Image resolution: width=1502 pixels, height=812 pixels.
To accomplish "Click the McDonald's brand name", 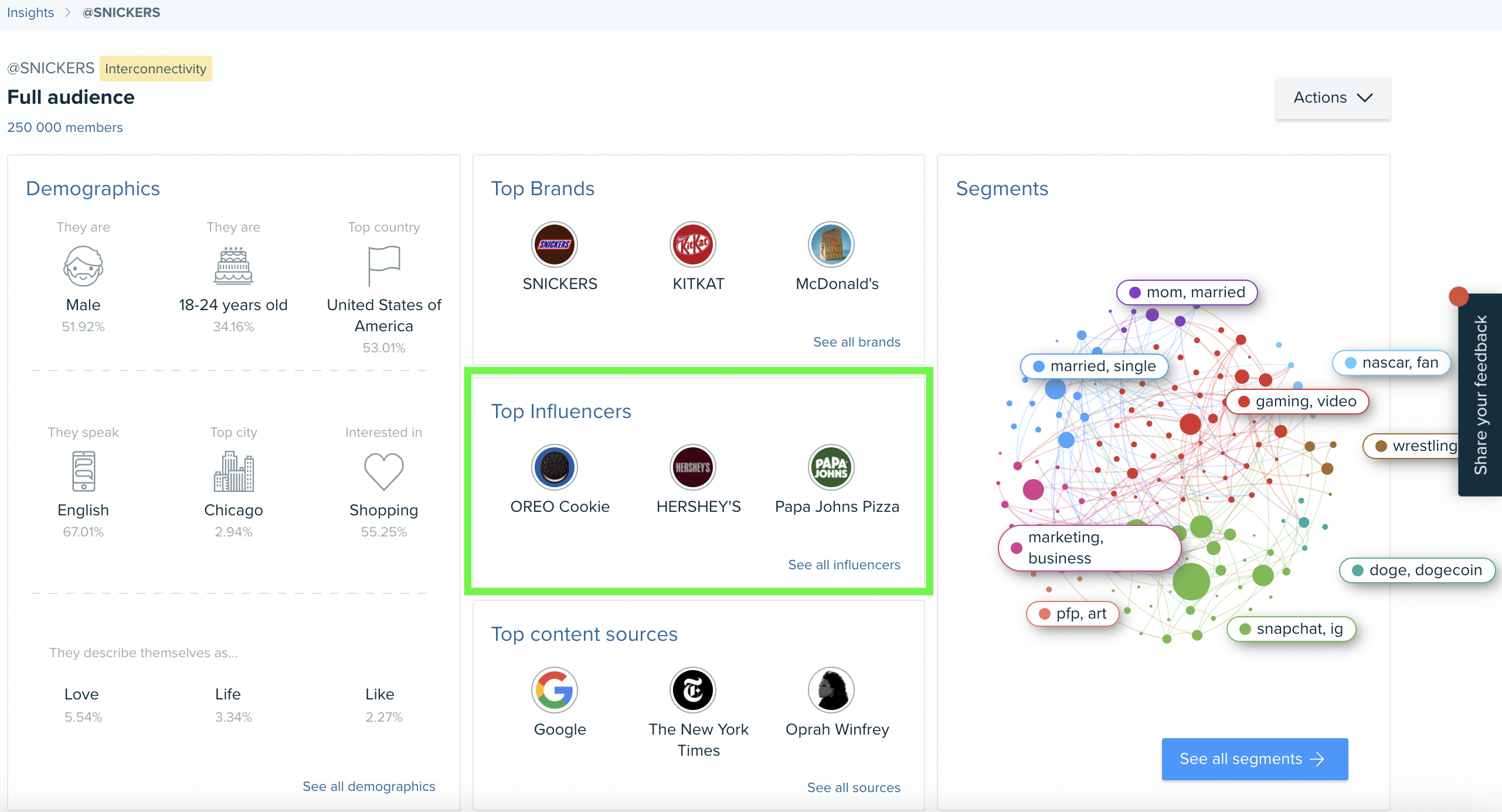I will (837, 284).
